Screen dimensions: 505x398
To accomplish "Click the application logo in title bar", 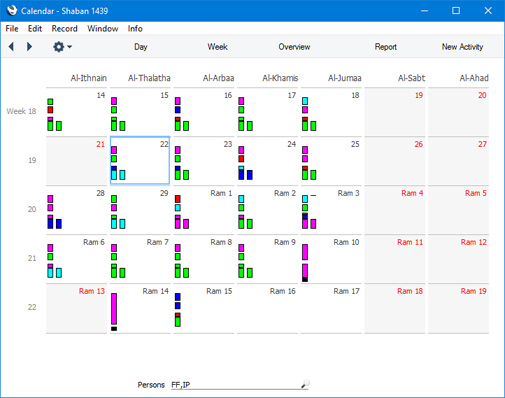I will 12,10.
